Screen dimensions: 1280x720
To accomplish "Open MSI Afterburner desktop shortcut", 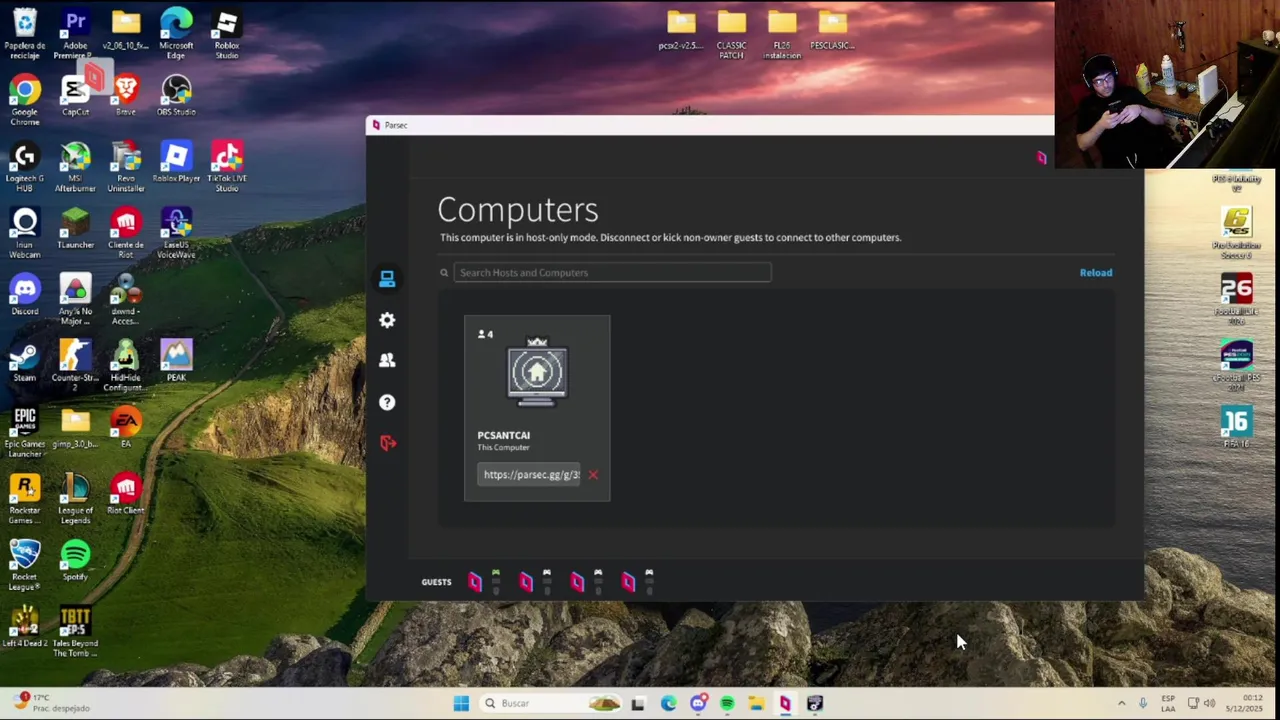I will [75, 167].
